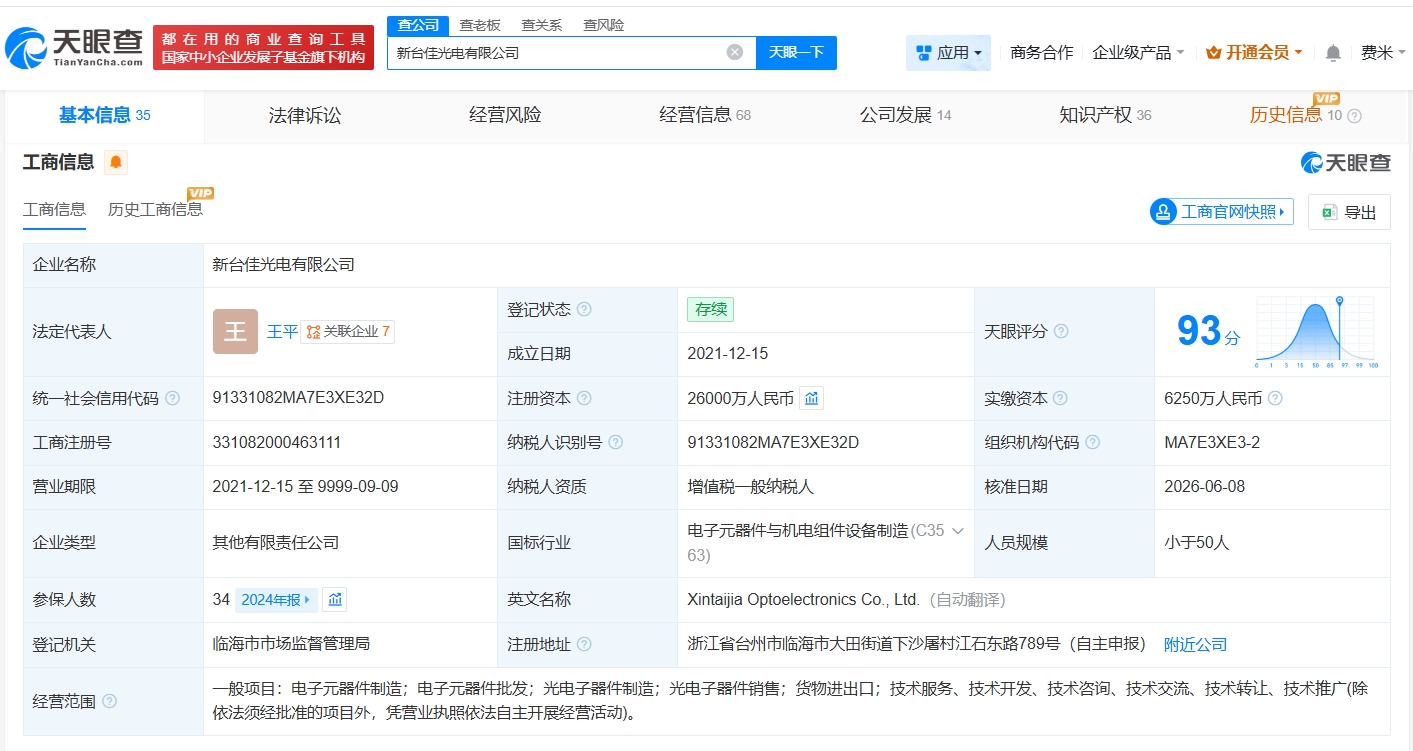Image resolution: width=1413 pixels, height=751 pixels.
Task: Click the 核准日期 value 2026-06-08
Action: click(x=1205, y=487)
